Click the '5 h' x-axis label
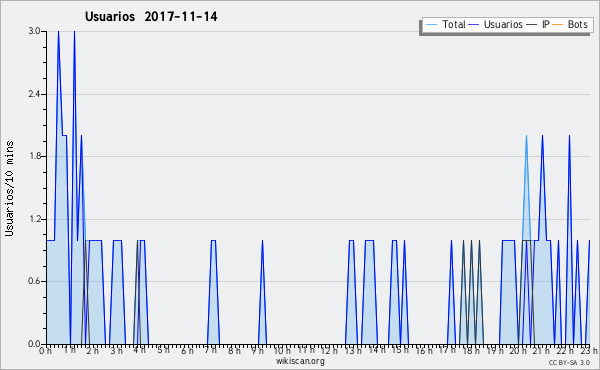 [163, 350]
